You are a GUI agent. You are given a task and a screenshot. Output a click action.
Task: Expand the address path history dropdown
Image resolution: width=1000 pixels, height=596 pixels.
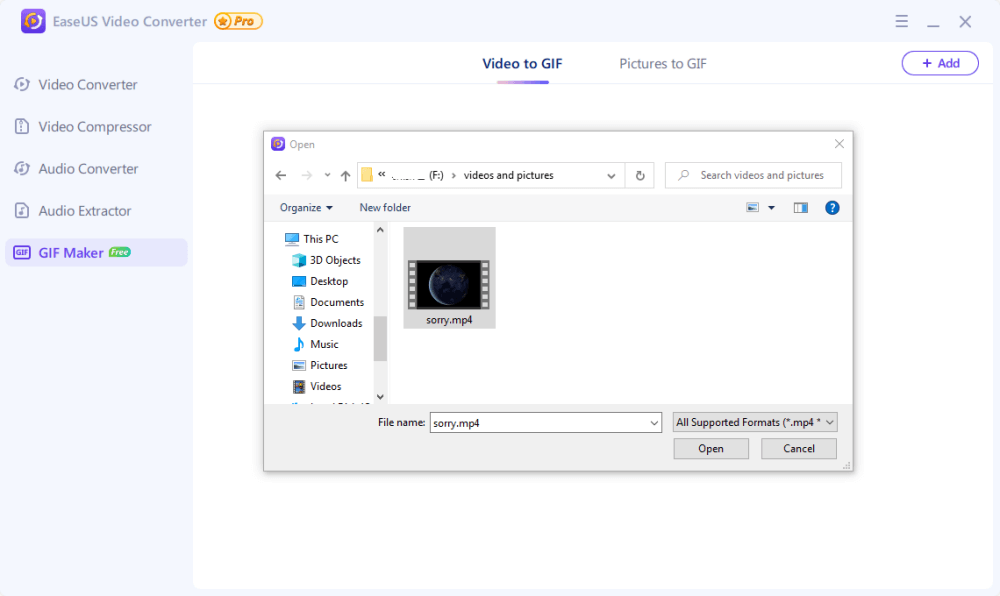click(611, 176)
